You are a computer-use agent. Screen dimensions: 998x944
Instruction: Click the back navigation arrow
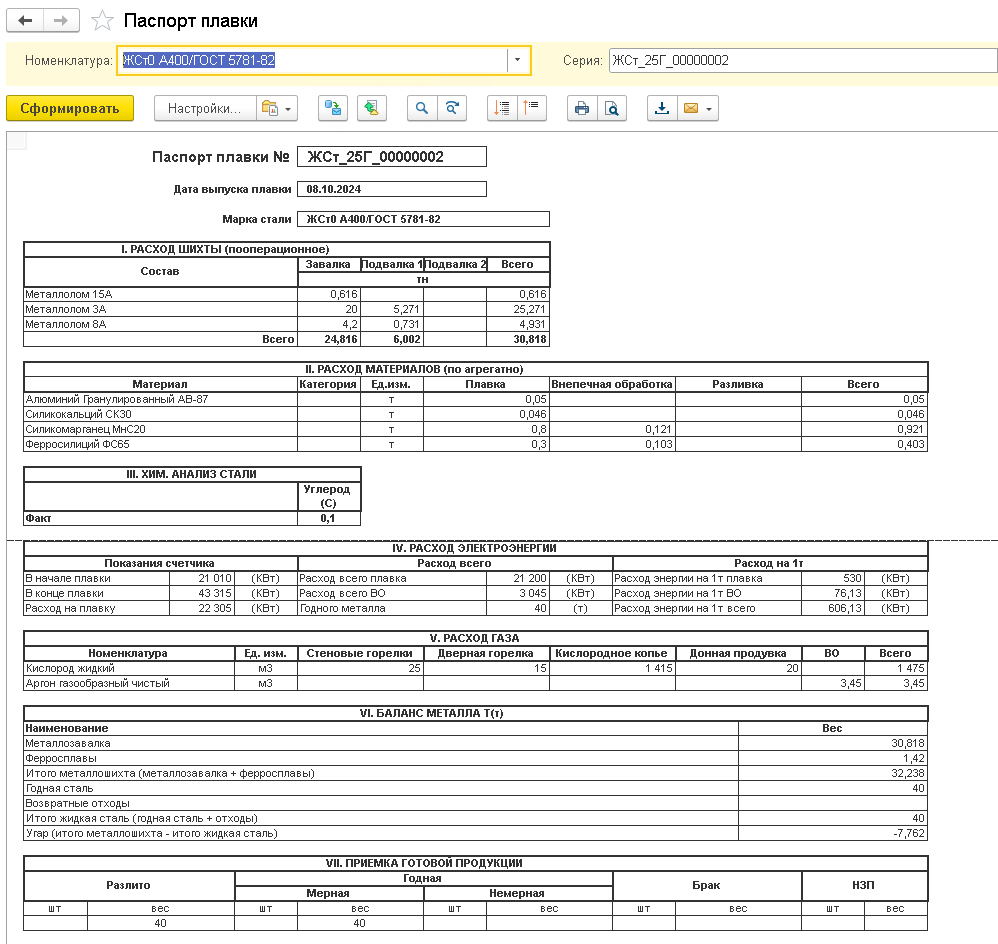25,21
